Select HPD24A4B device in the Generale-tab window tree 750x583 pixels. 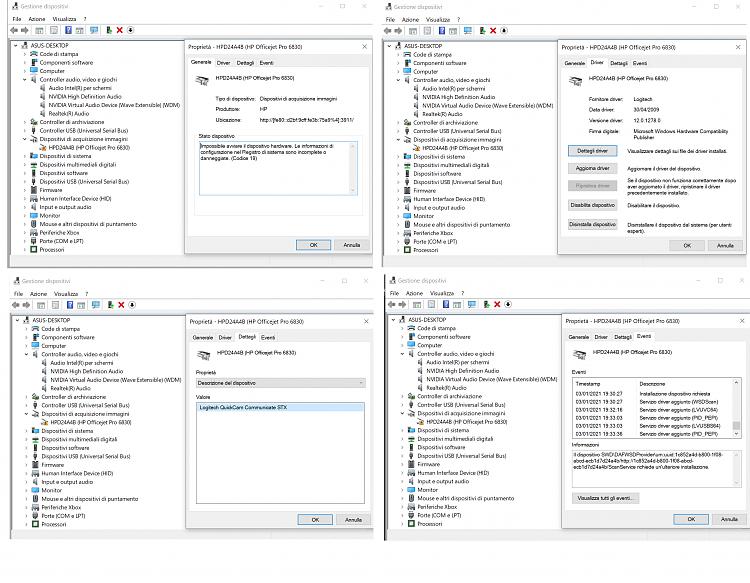(89, 148)
